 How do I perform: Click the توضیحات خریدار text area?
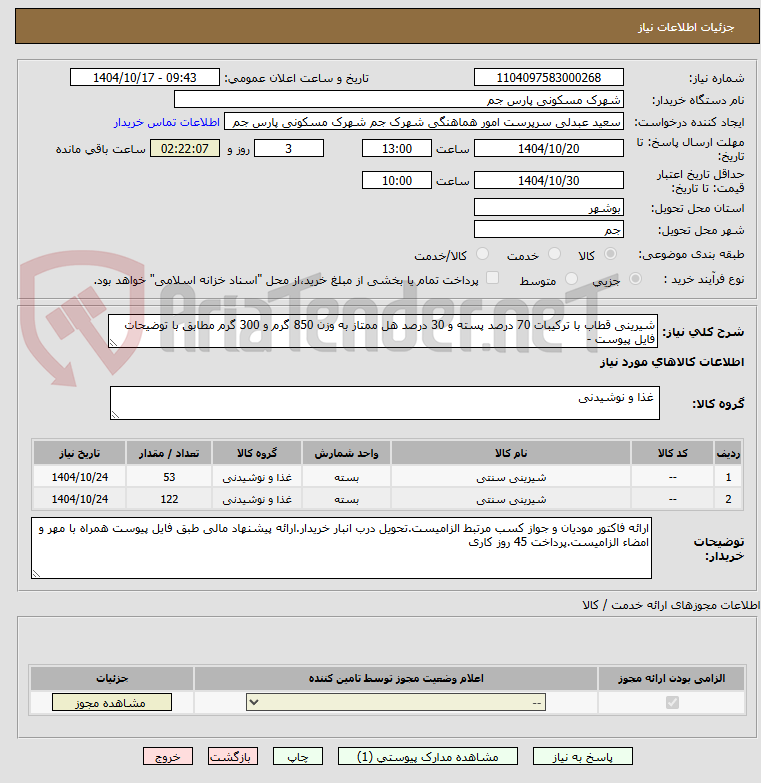(342, 548)
